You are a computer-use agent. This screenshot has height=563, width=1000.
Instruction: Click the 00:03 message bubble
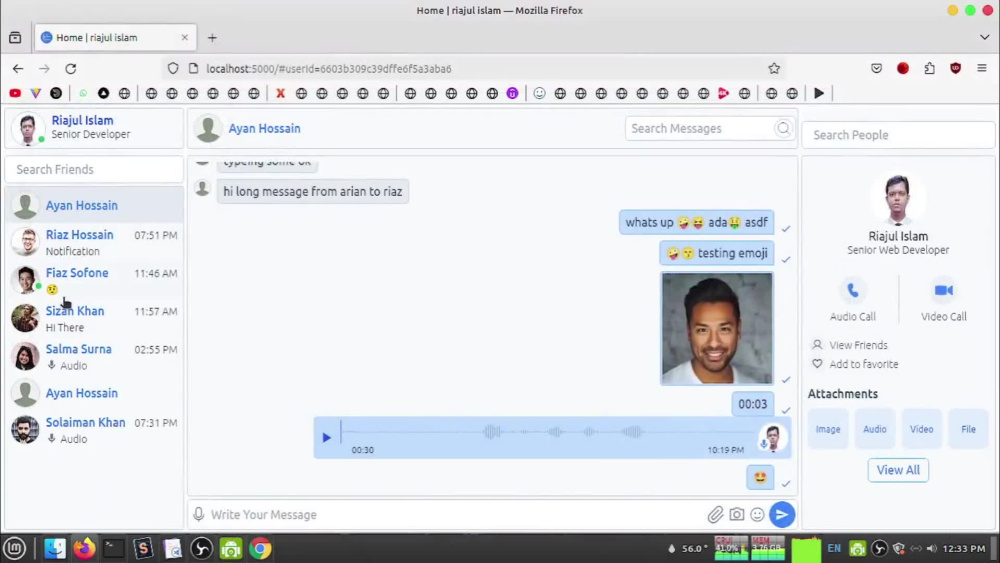pos(753,404)
